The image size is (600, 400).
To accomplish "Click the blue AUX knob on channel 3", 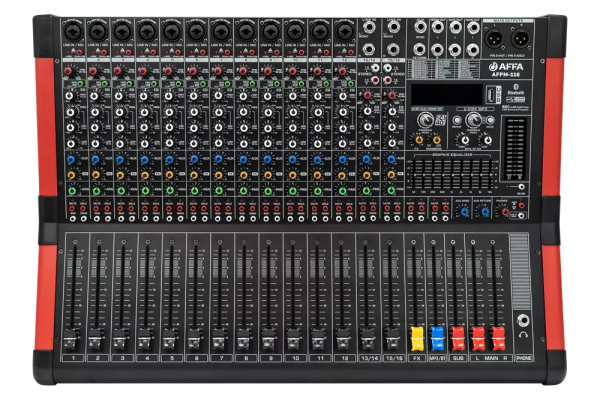I will 120,159.
